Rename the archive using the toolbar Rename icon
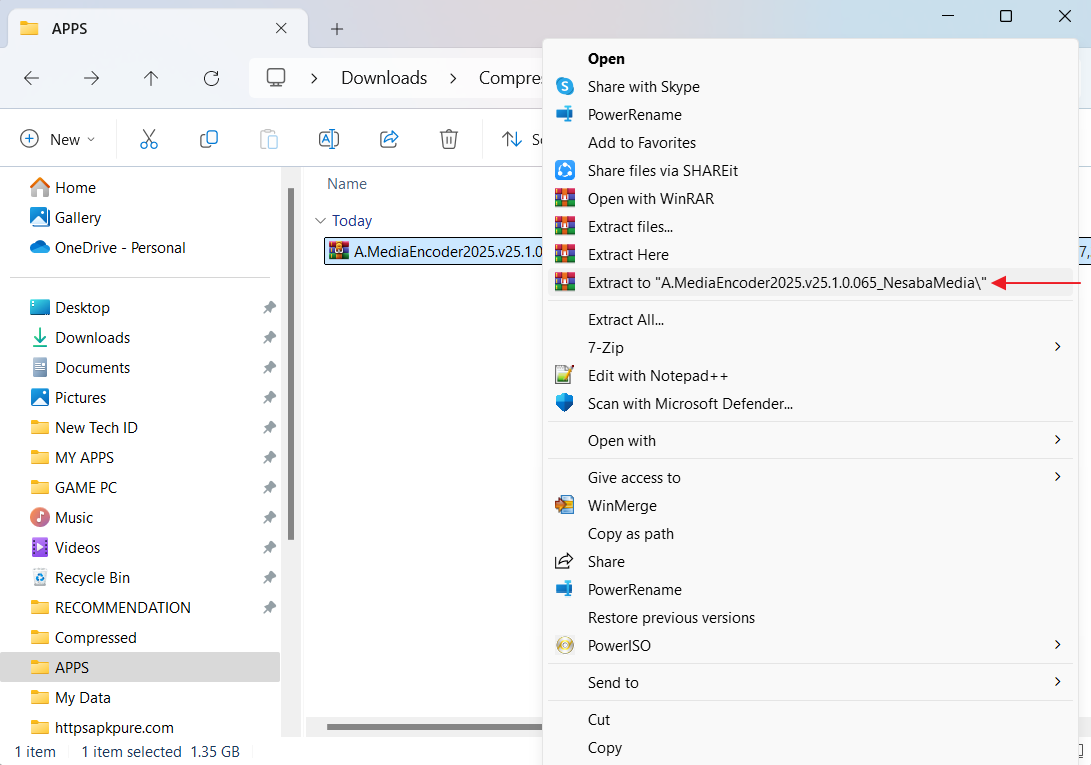1091x765 pixels. 329,139
